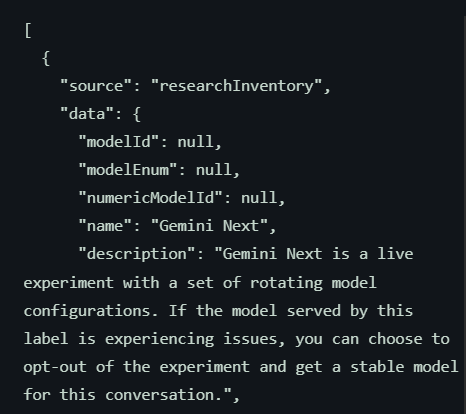Screen dimensions: 466x414
Task: Click the "Gemini Next" name value
Action: 209,226
